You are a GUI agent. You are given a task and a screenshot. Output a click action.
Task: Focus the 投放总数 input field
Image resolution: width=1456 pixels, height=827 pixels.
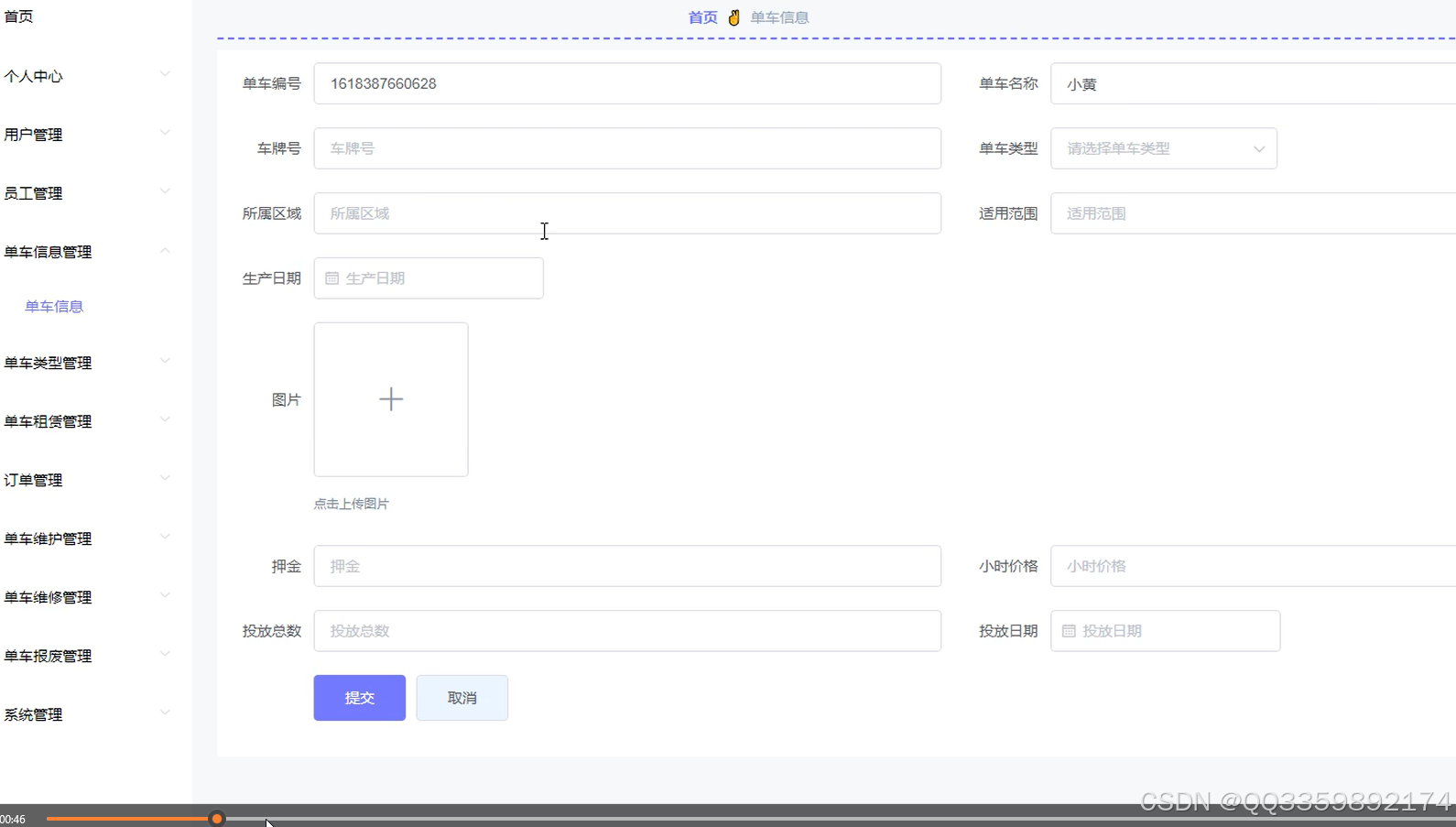[x=627, y=631]
